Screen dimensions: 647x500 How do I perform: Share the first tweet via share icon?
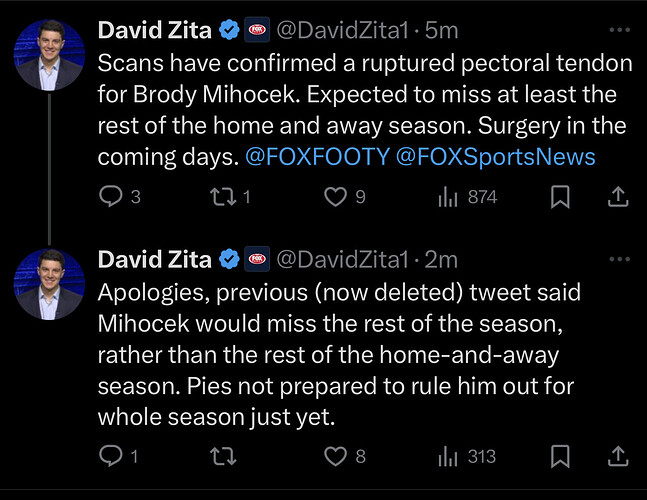[x=618, y=197]
